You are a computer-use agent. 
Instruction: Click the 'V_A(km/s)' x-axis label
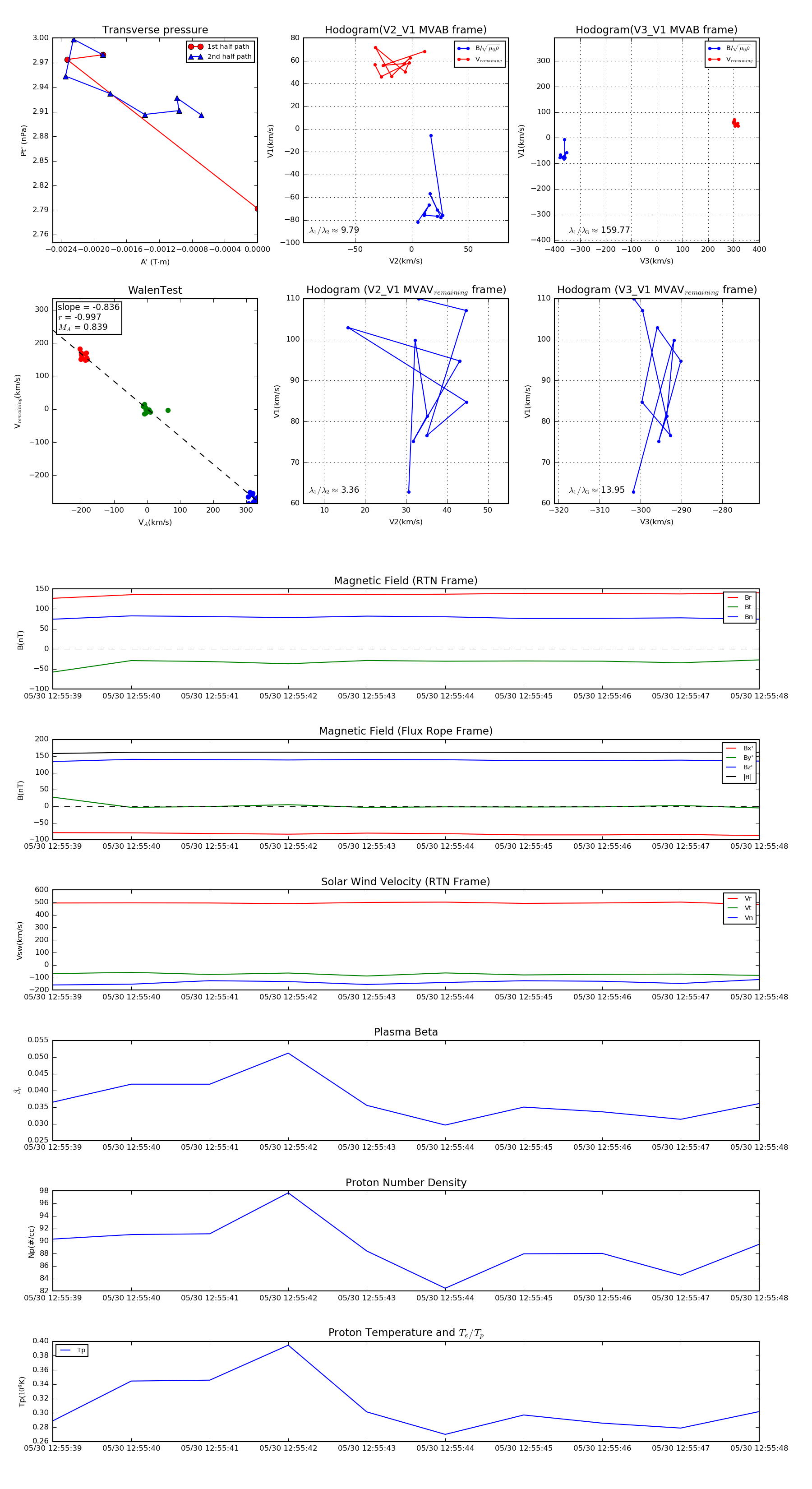click(x=155, y=523)
